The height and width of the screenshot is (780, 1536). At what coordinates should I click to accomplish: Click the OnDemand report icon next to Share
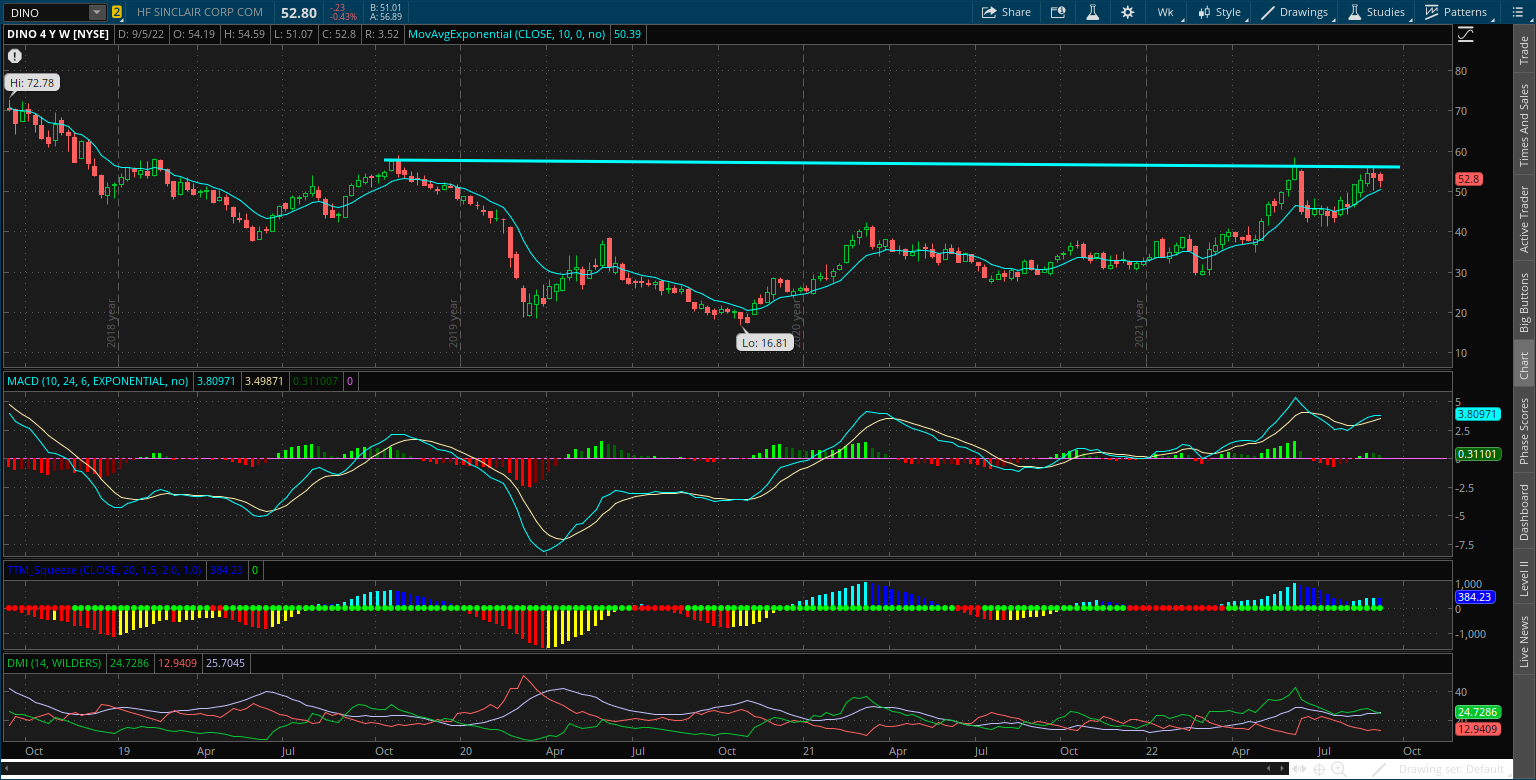point(1060,12)
